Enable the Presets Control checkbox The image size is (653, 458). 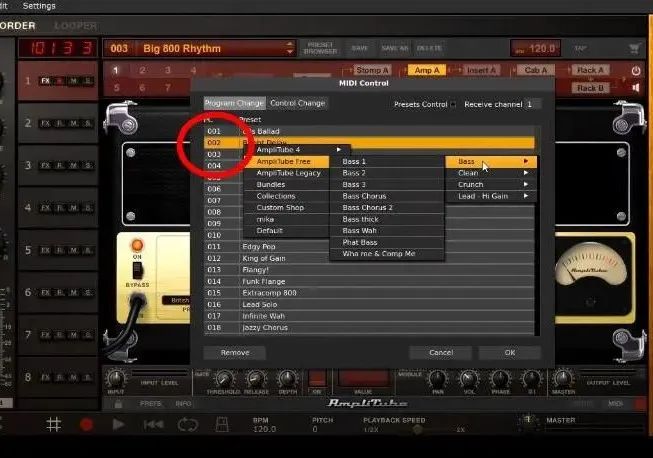point(453,105)
